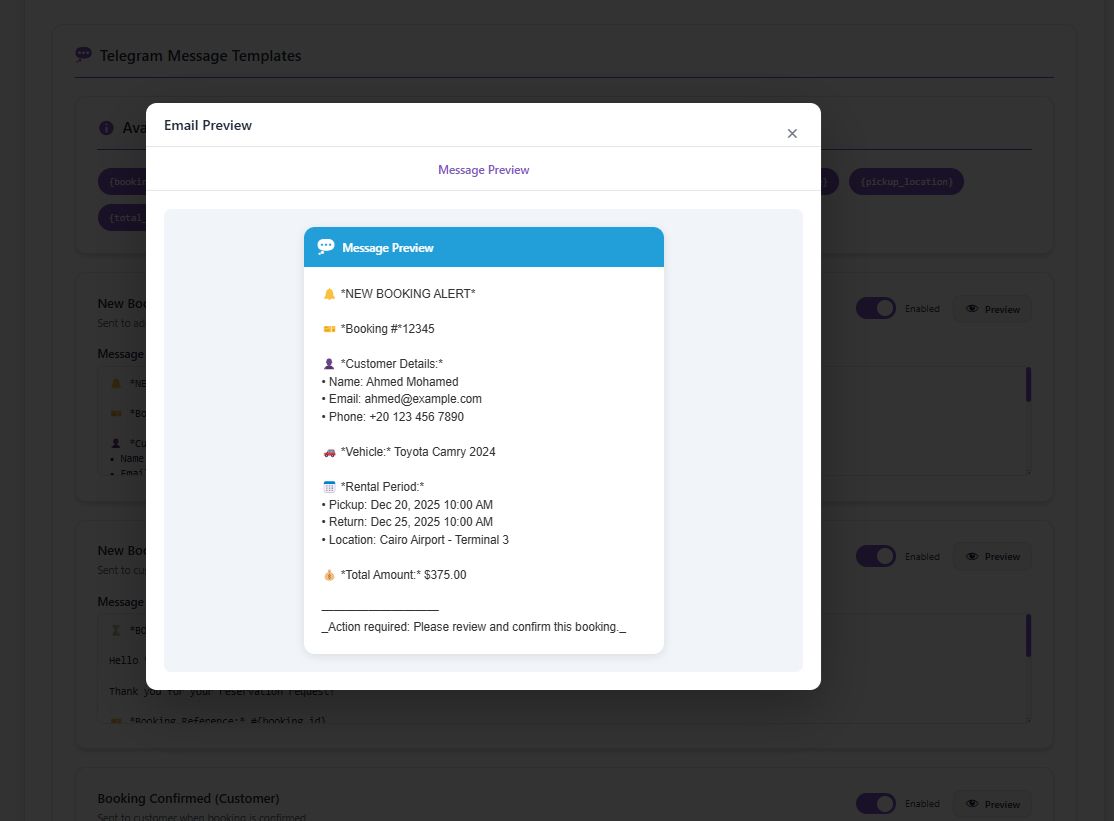Image resolution: width=1114 pixels, height=821 pixels.
Task: Click the Email Preview dialog title
Action: click(207, 125)
